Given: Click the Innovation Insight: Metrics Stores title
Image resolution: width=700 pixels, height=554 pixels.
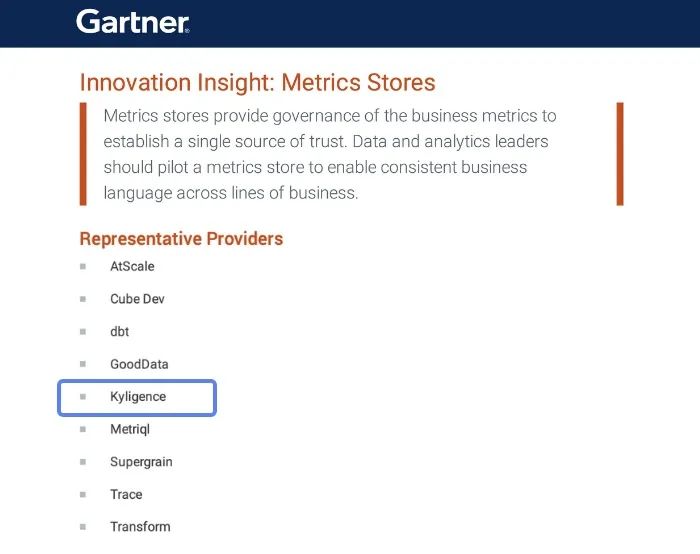Looking at the screenshot, I should pos(257,82).
